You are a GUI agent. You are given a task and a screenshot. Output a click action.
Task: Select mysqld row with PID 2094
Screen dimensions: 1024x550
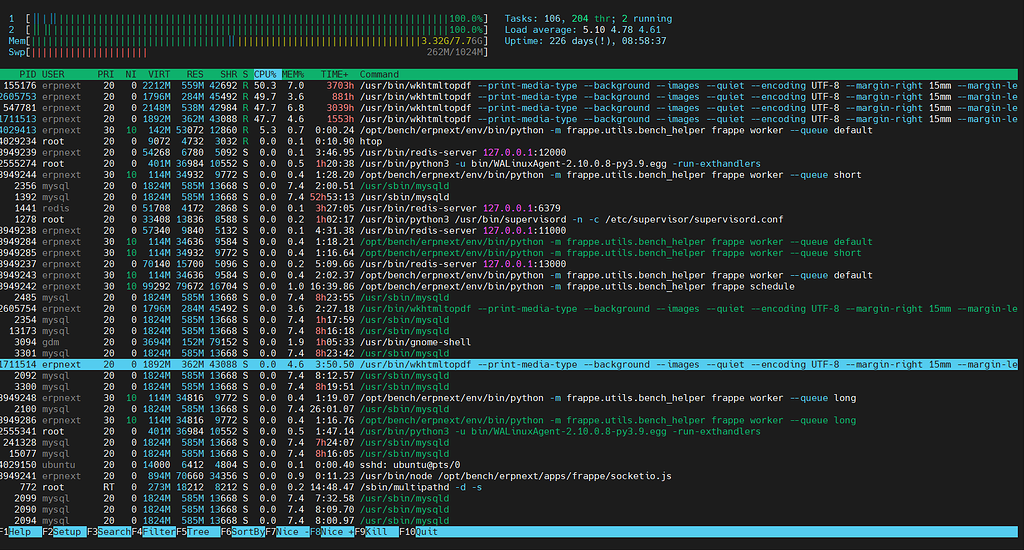tap(509, 521)
